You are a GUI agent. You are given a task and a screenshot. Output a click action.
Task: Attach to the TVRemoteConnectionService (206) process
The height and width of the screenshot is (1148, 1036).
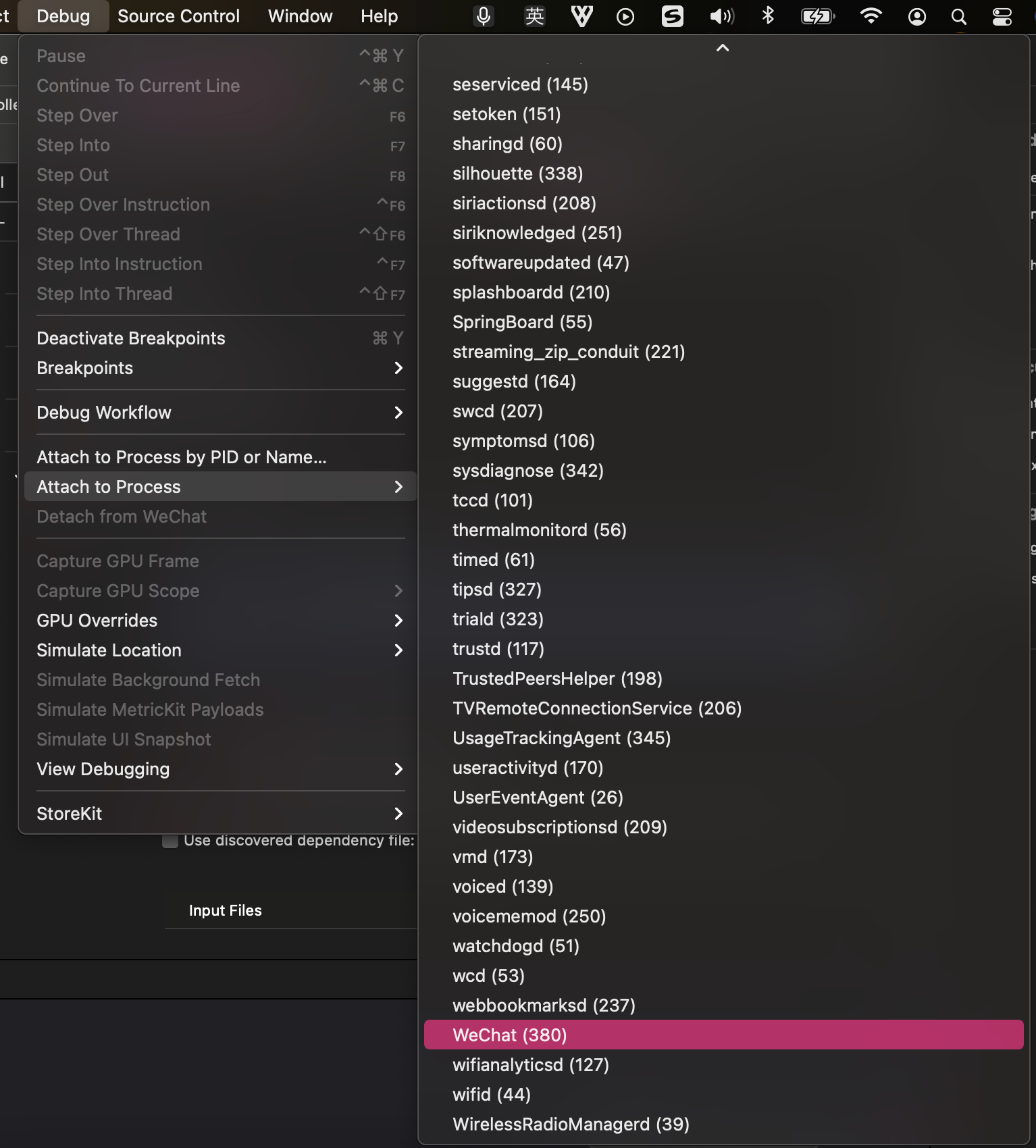(x=724, y=708)
